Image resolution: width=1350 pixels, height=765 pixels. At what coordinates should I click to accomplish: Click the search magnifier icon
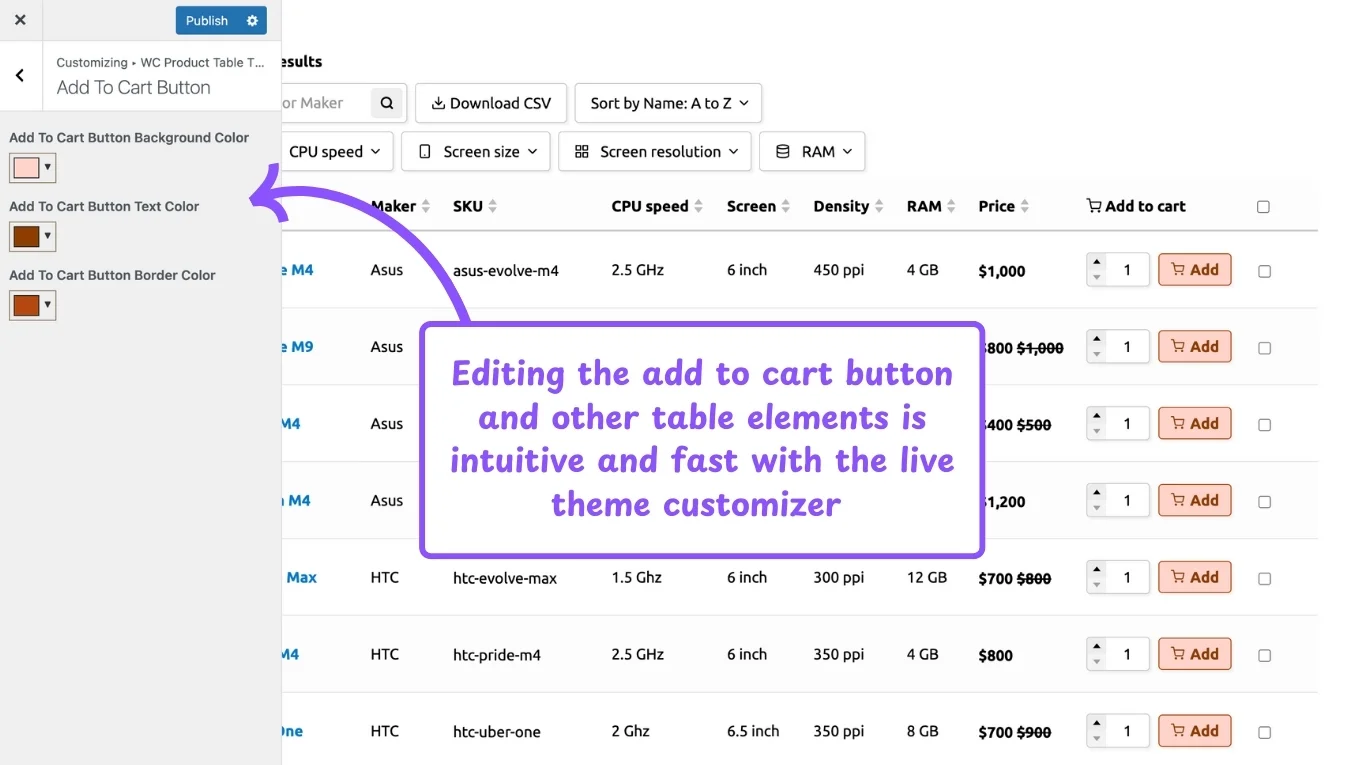coord(387,103)
